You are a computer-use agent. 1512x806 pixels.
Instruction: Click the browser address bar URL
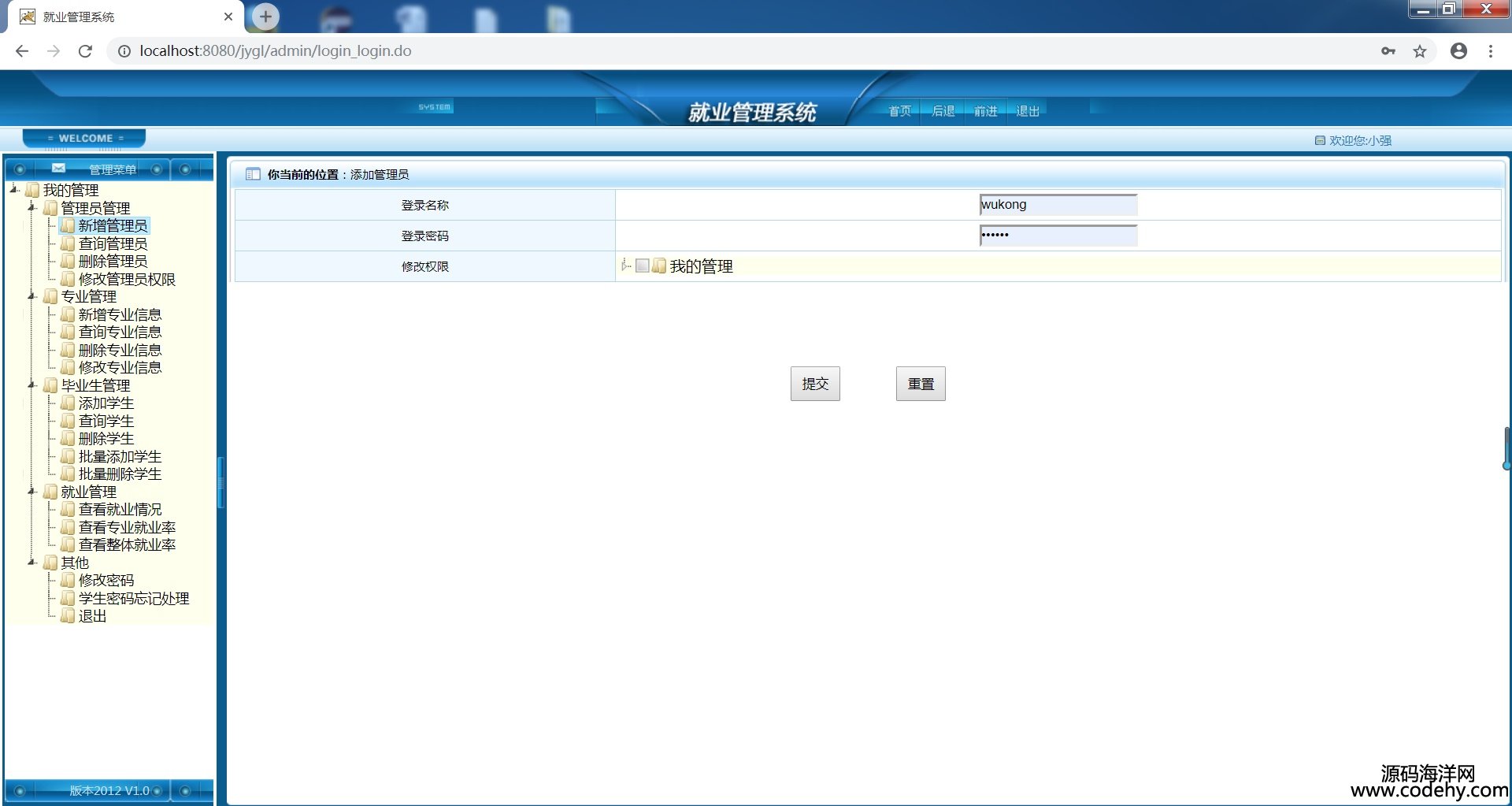tap(276, 51)
